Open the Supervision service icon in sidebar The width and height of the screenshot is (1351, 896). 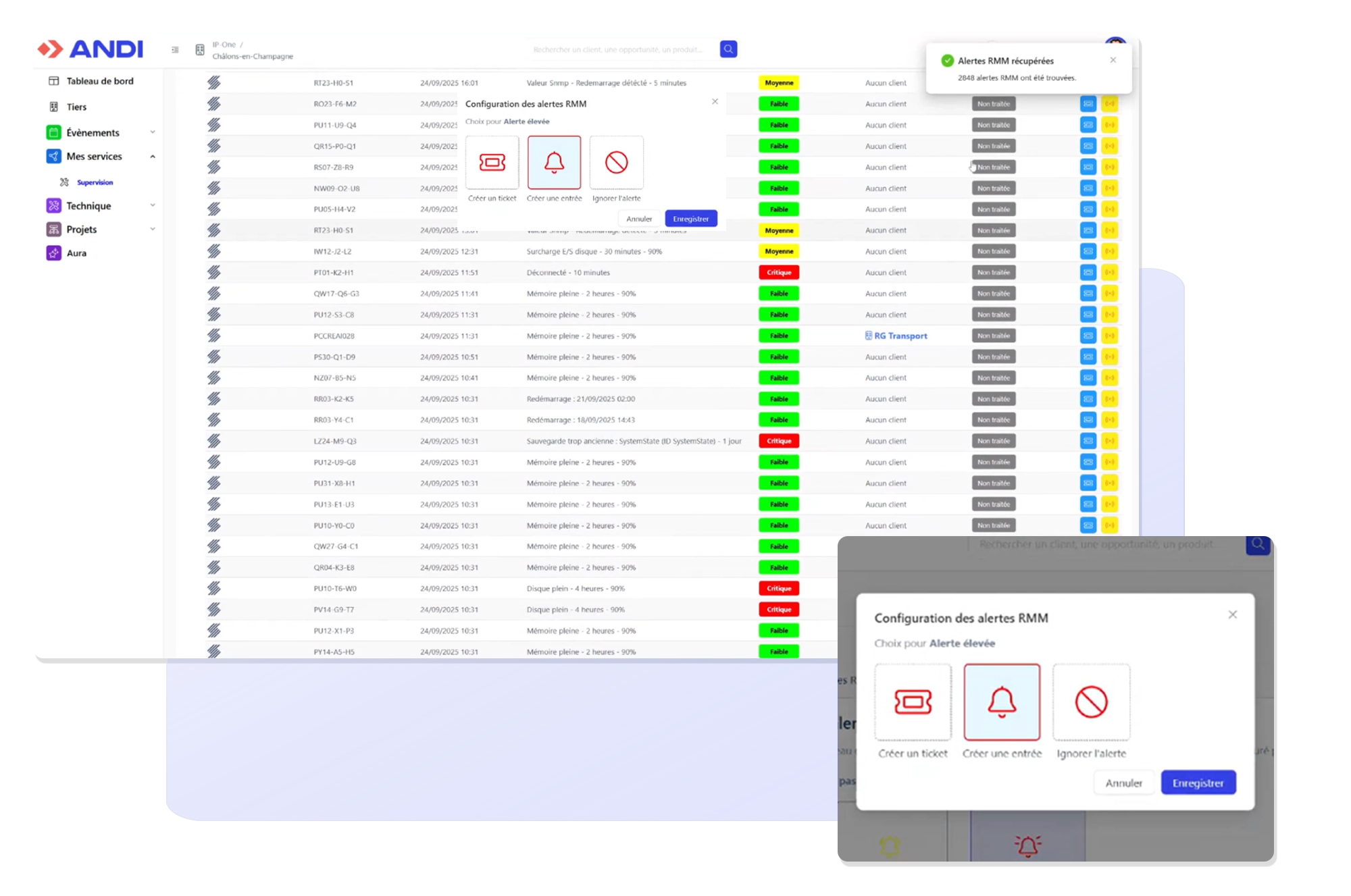click(x=64, y=182)
